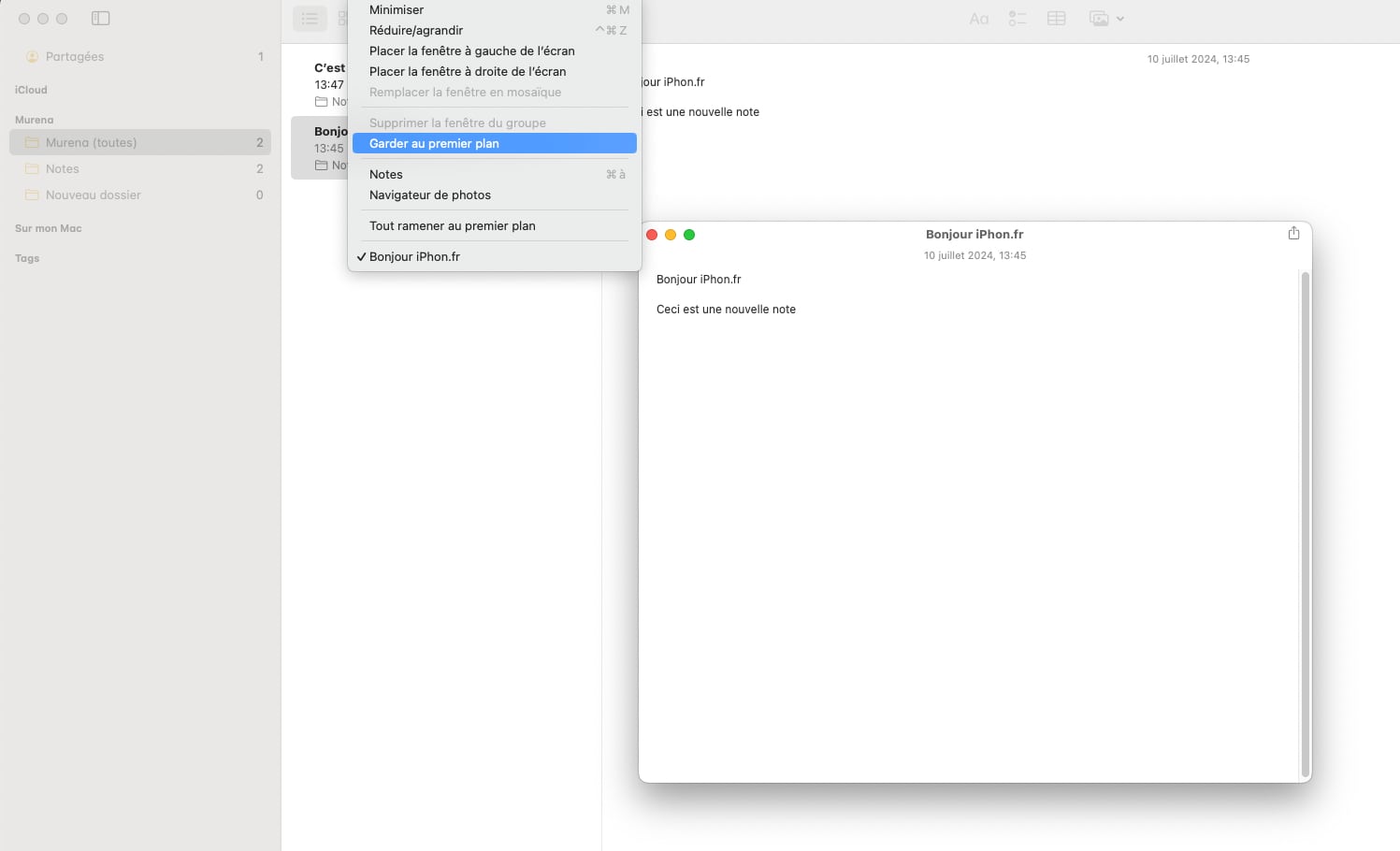This screenshot has width=1400, height=851.
Task: Select Notes folder in sidebar
Action: (140, 168)
